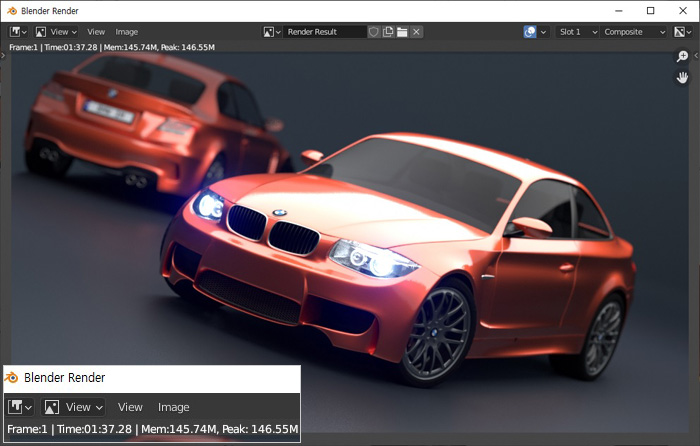The image size is (700, 446).
Task: Expand the right sidebar with the small arrow
Action: point(695,56)
